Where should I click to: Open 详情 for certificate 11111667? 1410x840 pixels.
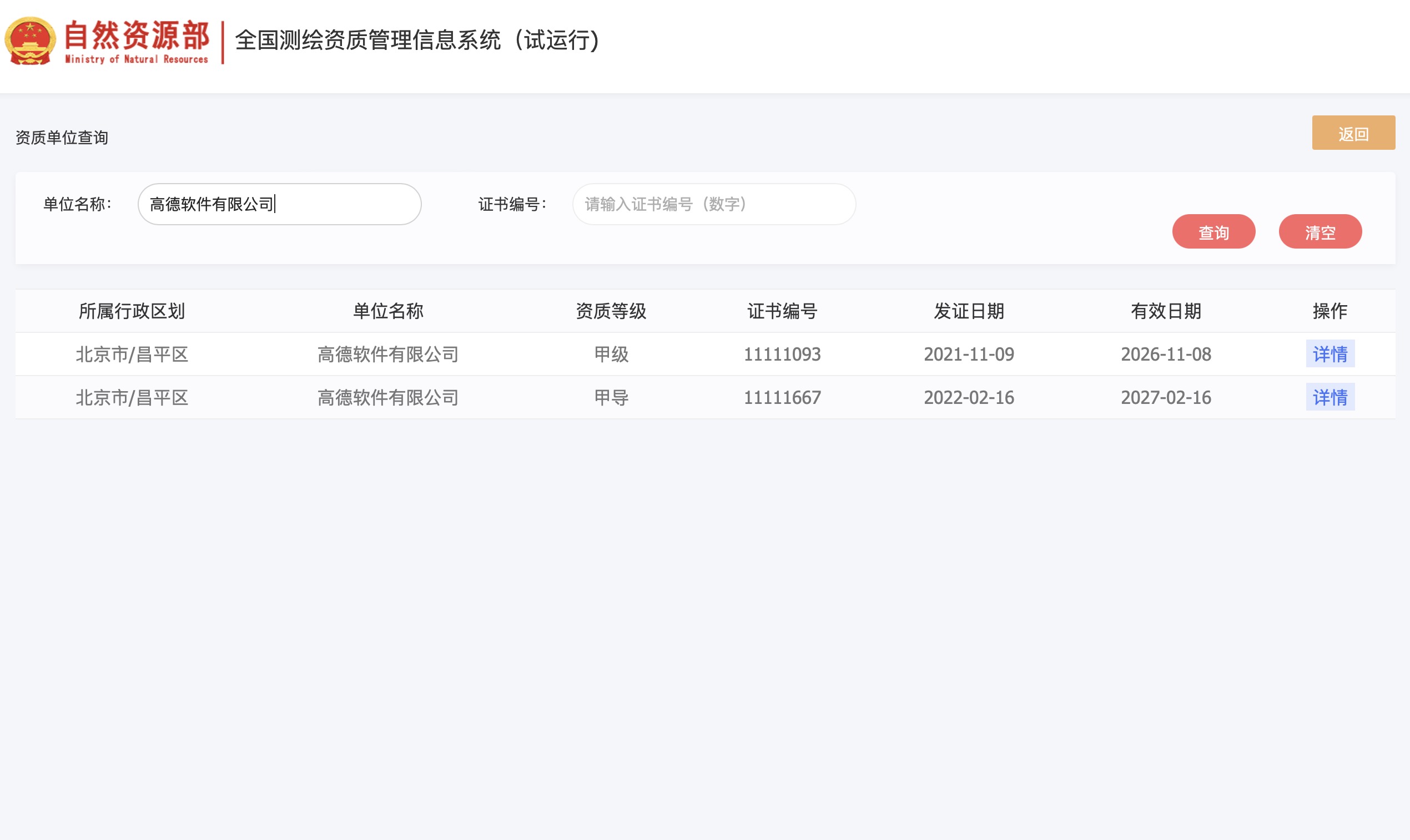pyautogui.click(x=1330, y=397)
